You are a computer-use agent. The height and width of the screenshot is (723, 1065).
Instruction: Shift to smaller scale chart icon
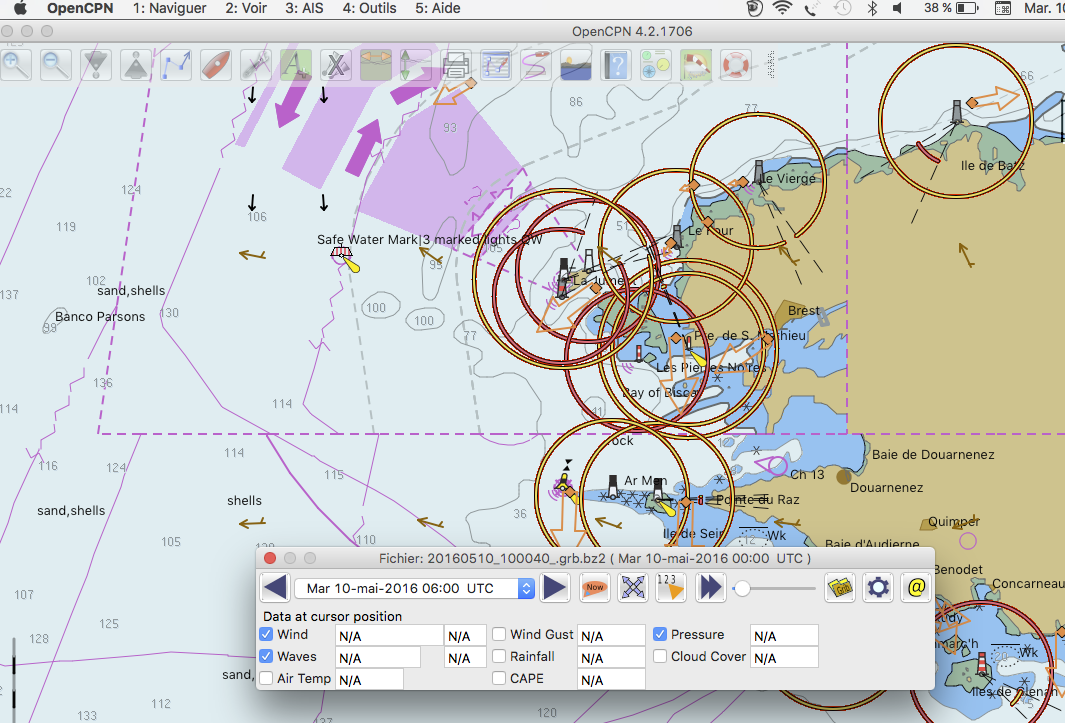tap(136, 65)
